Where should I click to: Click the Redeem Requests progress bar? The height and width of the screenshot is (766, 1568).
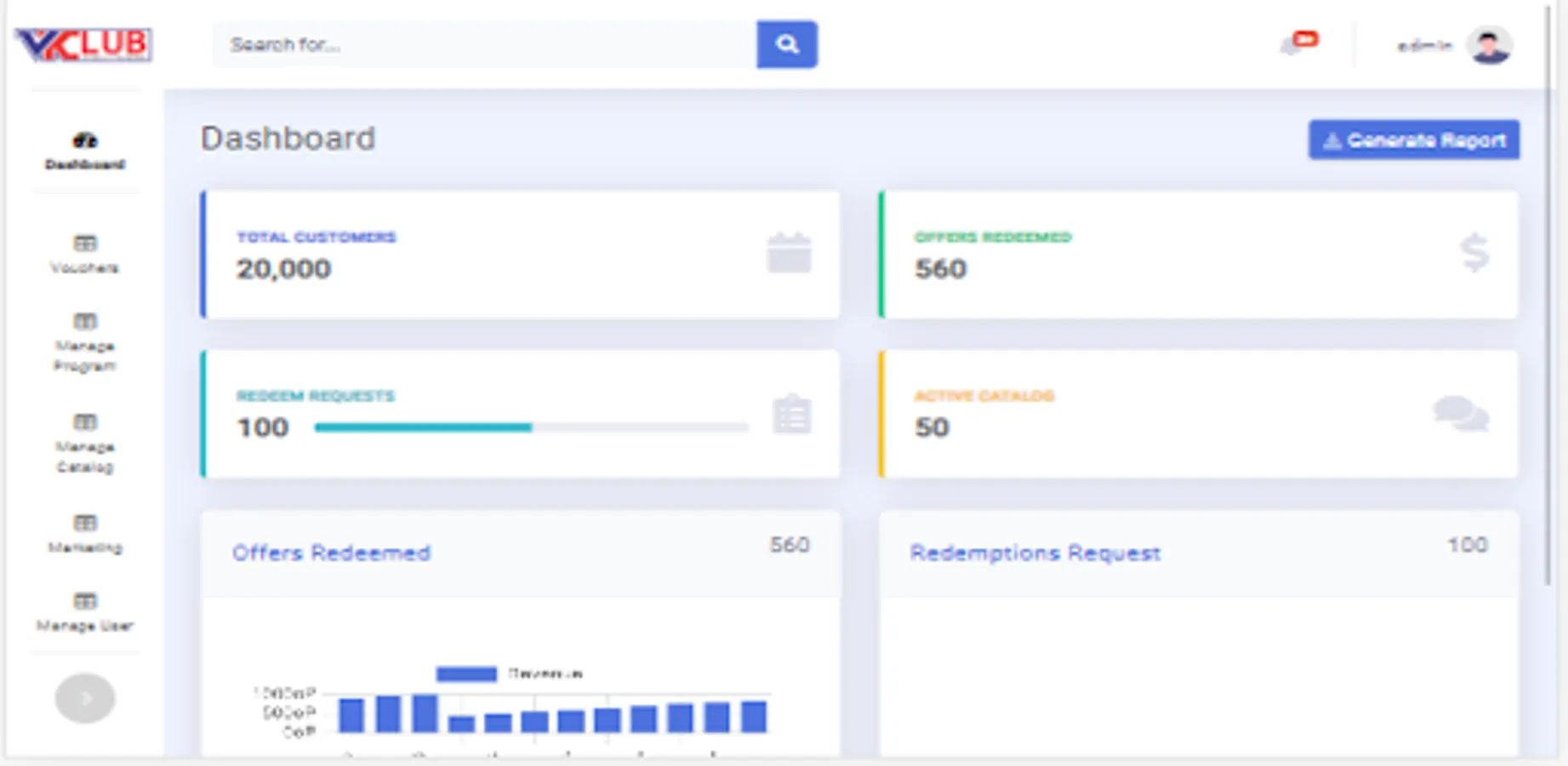[x=531, y=427]
